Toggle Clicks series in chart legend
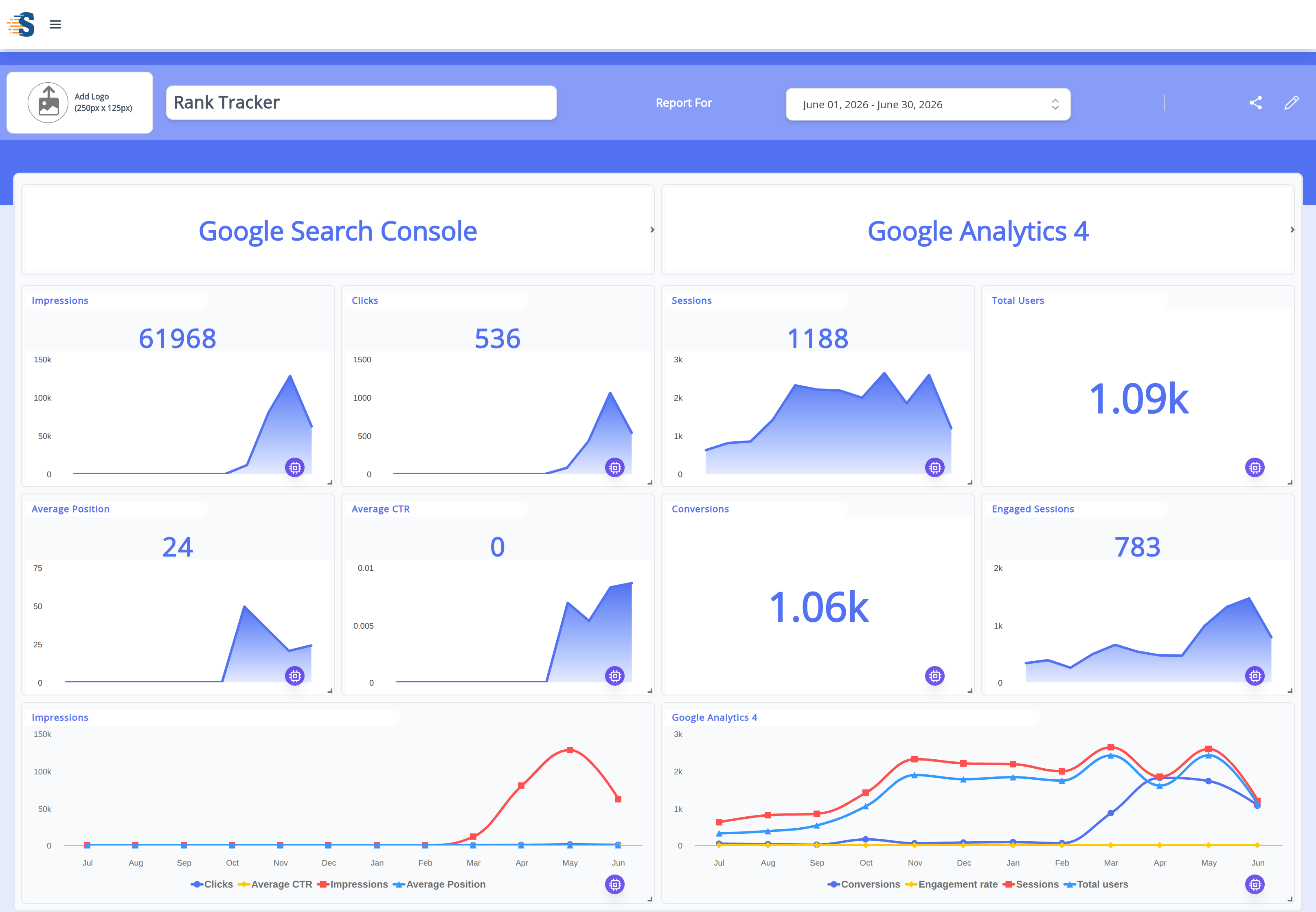This screenshot has width=1316, height=912. point(212,885)
